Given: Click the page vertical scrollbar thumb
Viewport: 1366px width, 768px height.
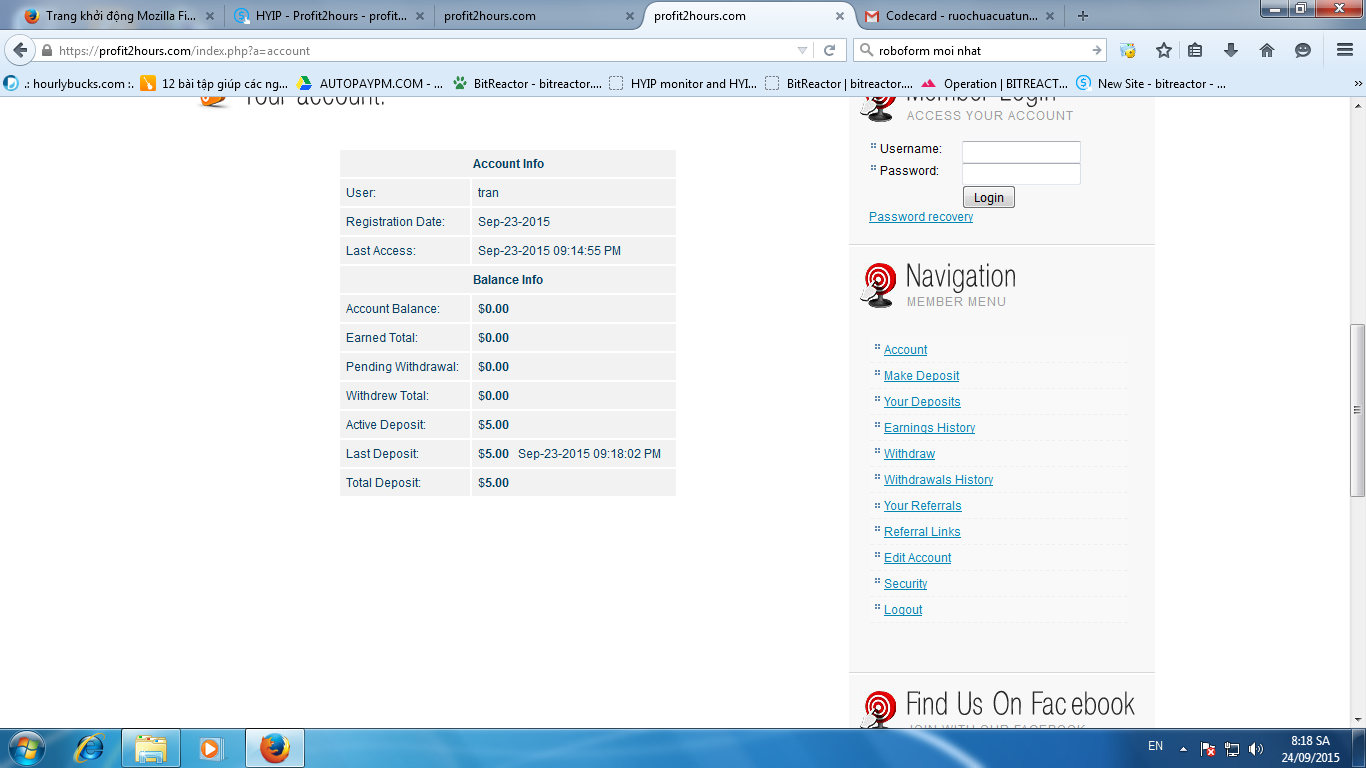Looking at the screenshot, I should (x=1357, y=410).
